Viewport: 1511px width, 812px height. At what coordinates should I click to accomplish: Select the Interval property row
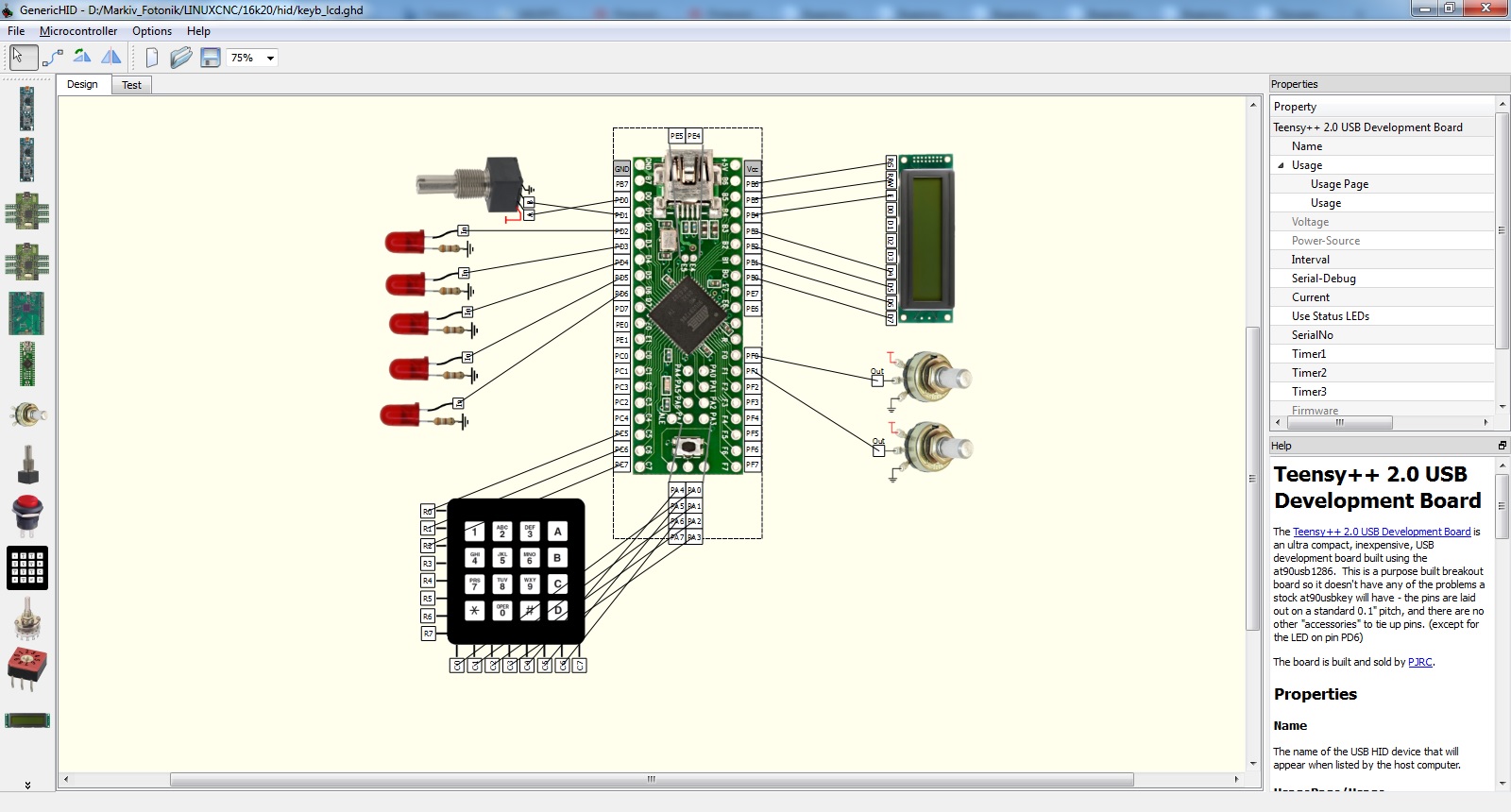tap(1383, 260)
